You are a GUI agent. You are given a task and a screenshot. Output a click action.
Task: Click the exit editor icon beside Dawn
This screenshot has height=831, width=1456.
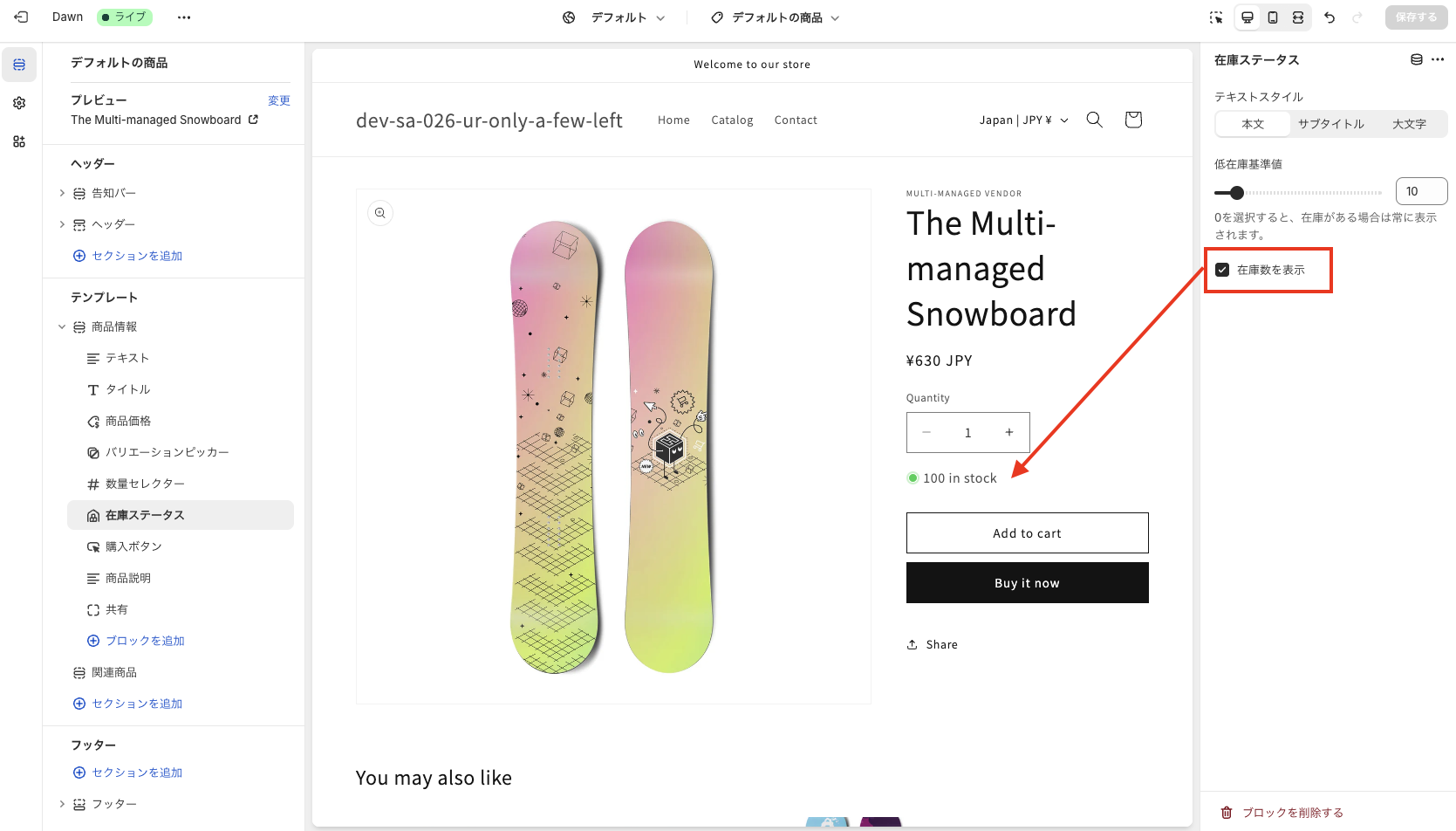point(21,17)
